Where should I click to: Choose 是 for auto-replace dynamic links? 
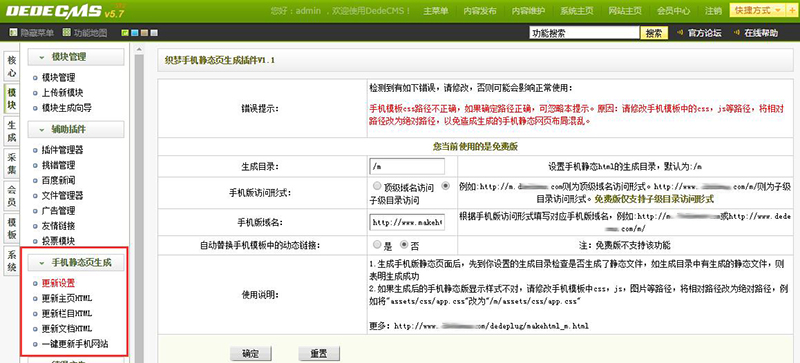click(377, 245)
